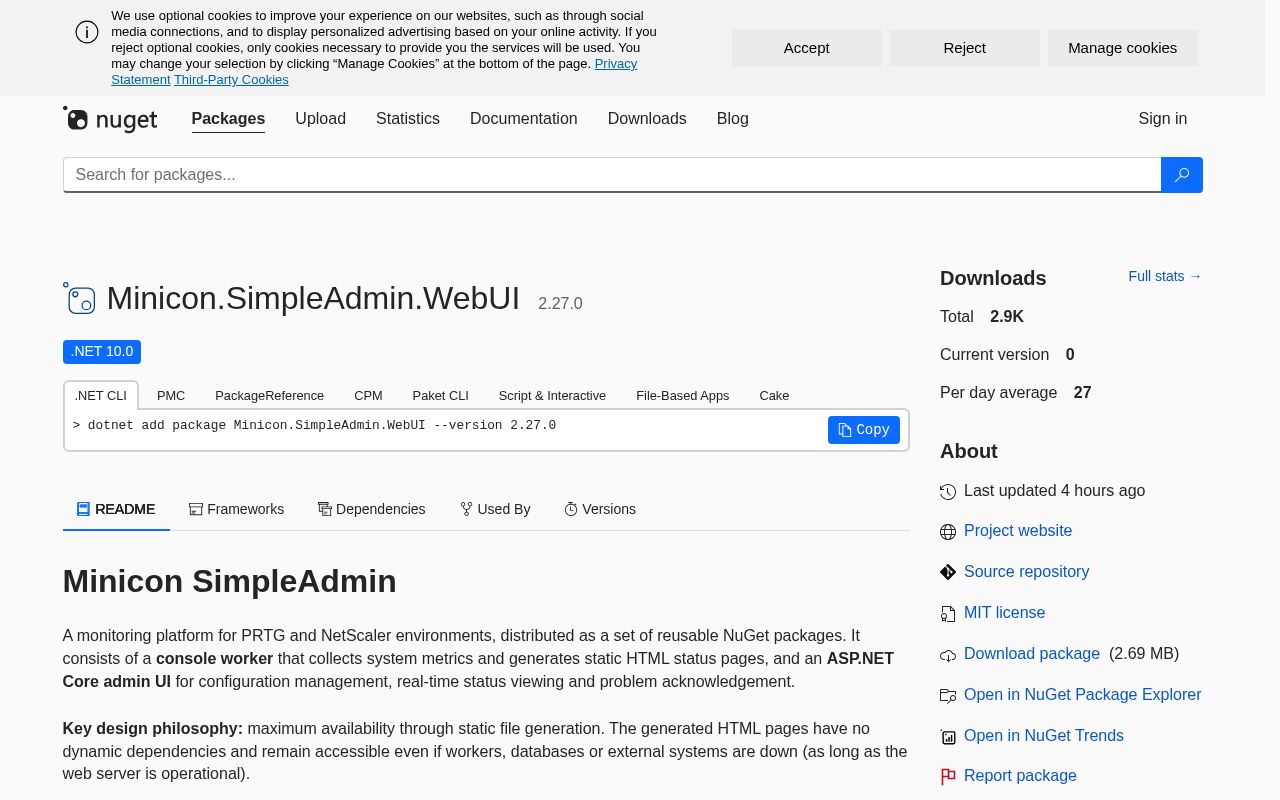Image resolution: width=1280 pixels, height=800 pixels.
Task: View the Versions tab
Action: tap(600, 509)
